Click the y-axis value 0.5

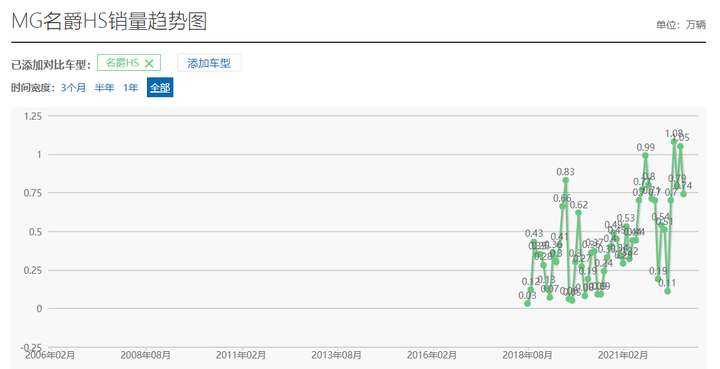35,232
